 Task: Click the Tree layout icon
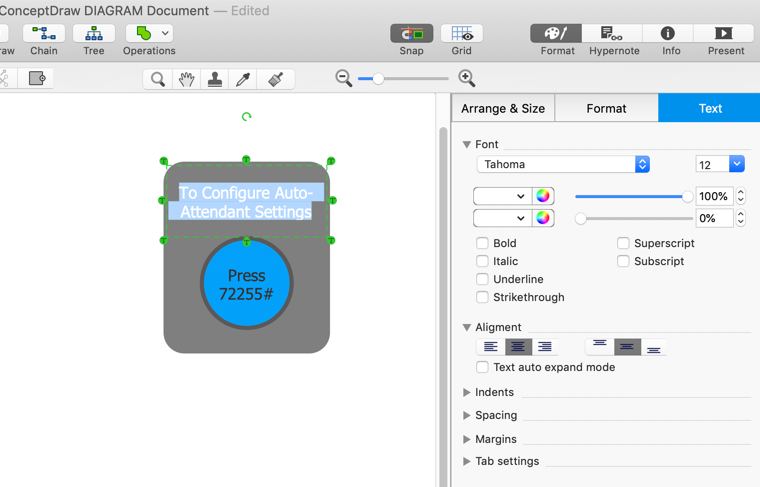pyautogui.click(x=93, y=34)
